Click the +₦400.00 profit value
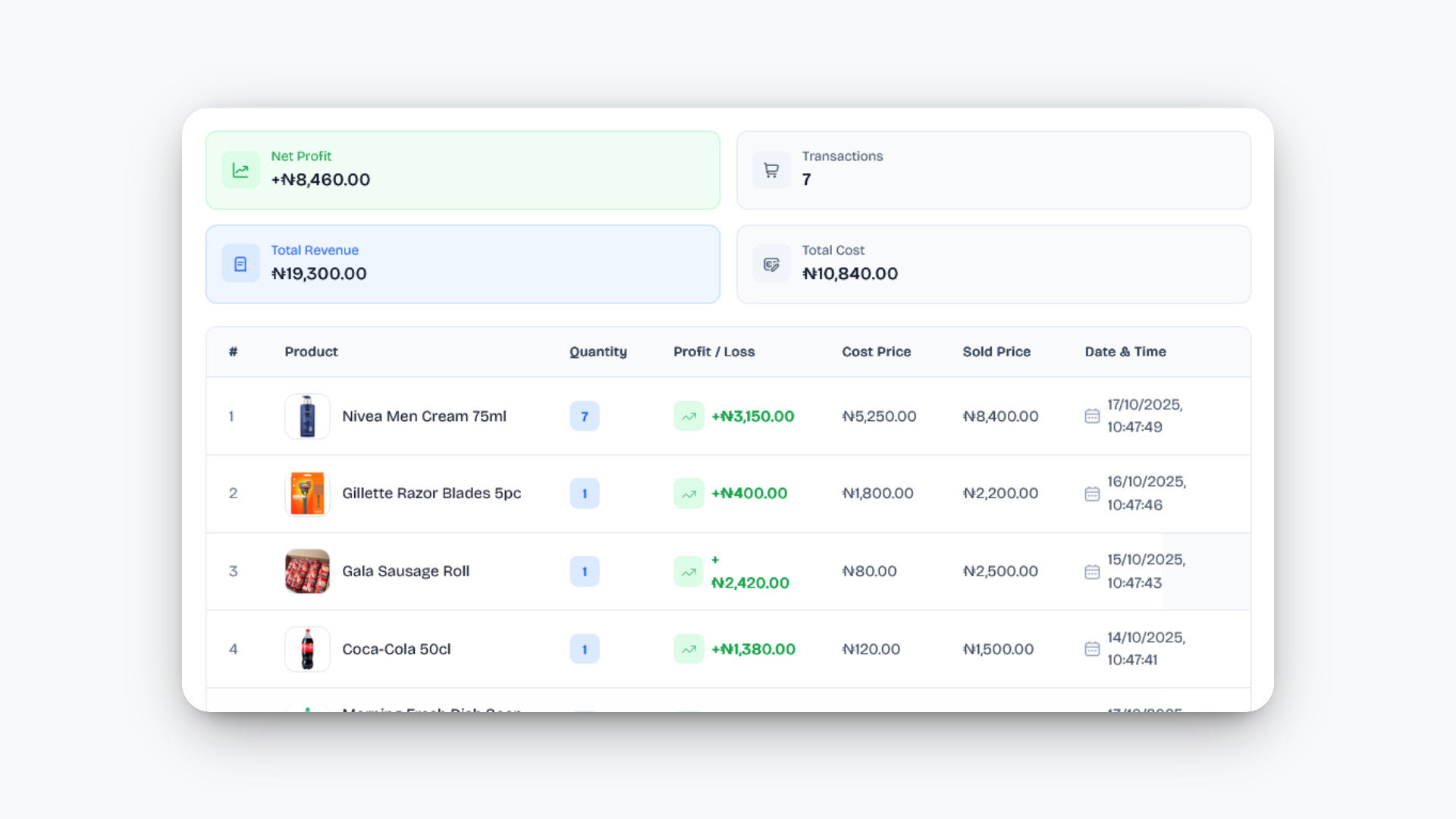Screen dimensions: 1456x819 [749, 494]
